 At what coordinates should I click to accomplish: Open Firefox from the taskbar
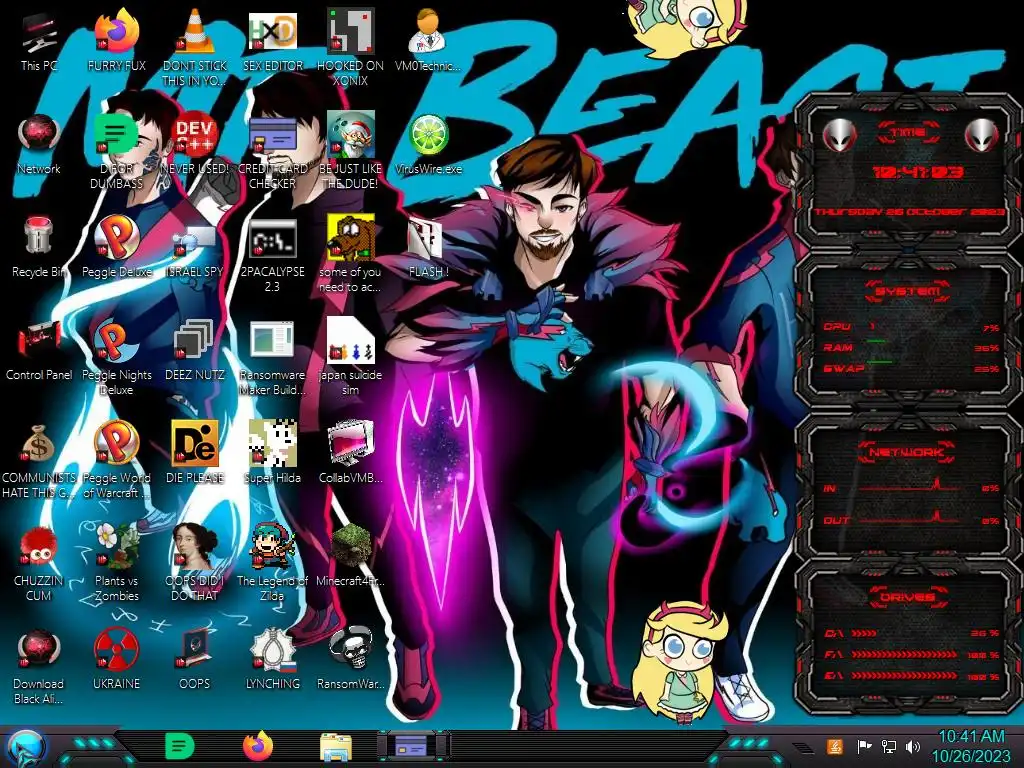258,746
